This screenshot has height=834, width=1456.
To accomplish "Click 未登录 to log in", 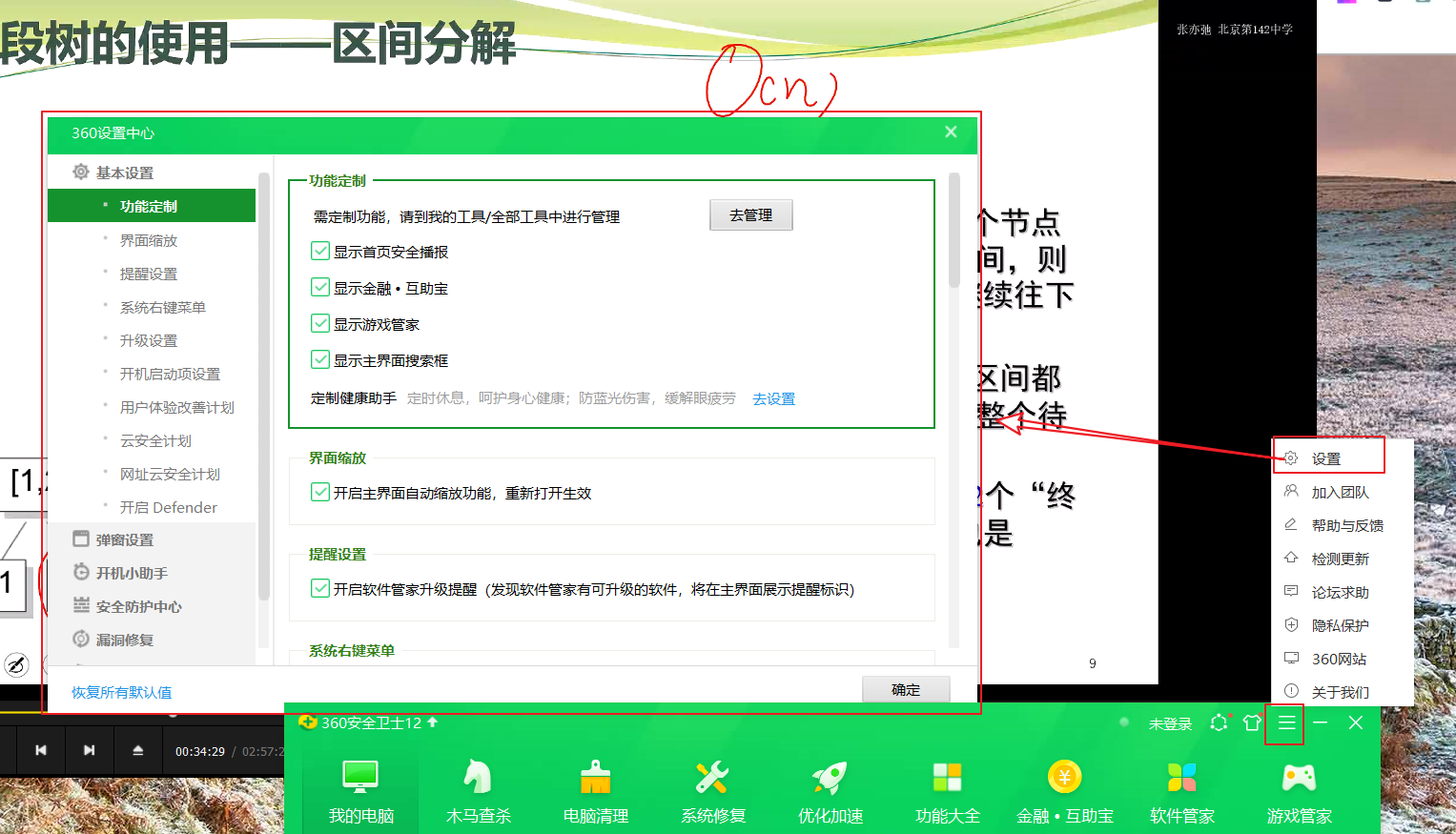I will coord(1170,724).
